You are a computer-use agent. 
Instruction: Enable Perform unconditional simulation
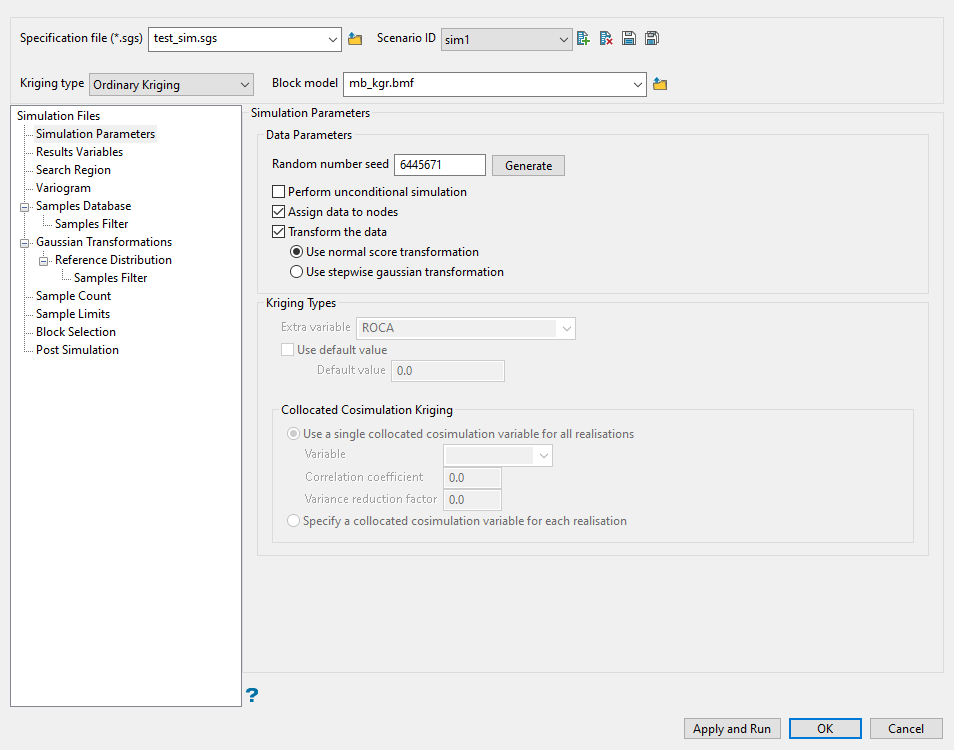tap(278, 191)
